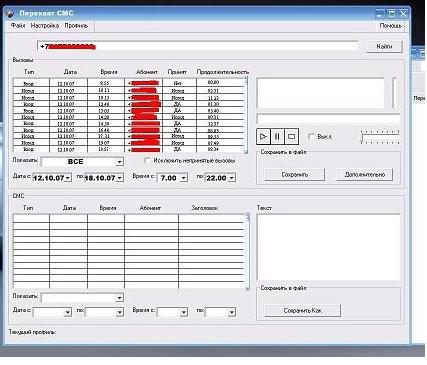Image resolution: width=427 pixels, height=365 pixels.
Task: Start playback with the play button
Action: click(x=263, y=137)
